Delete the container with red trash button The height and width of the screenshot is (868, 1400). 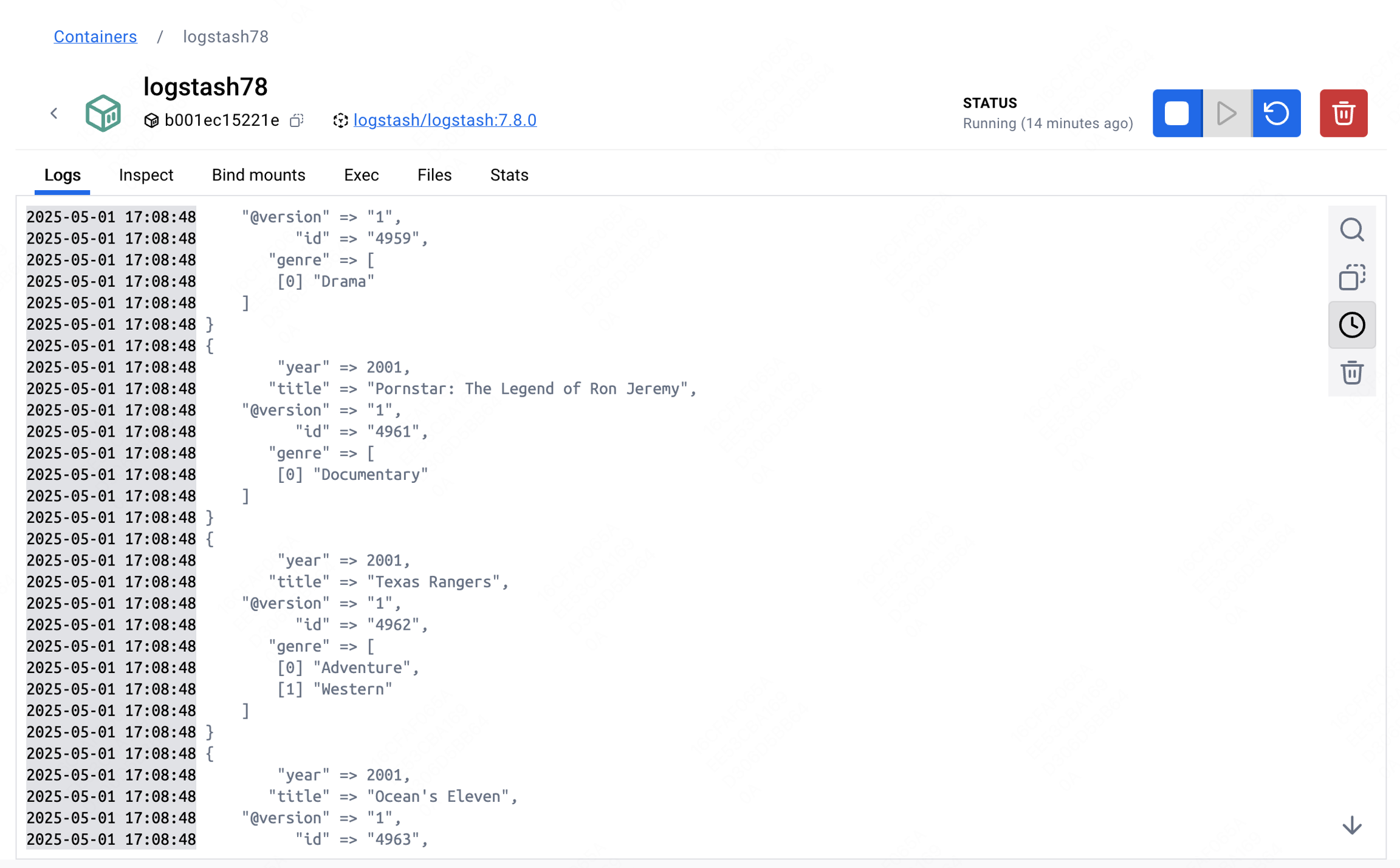[1343, 114]
